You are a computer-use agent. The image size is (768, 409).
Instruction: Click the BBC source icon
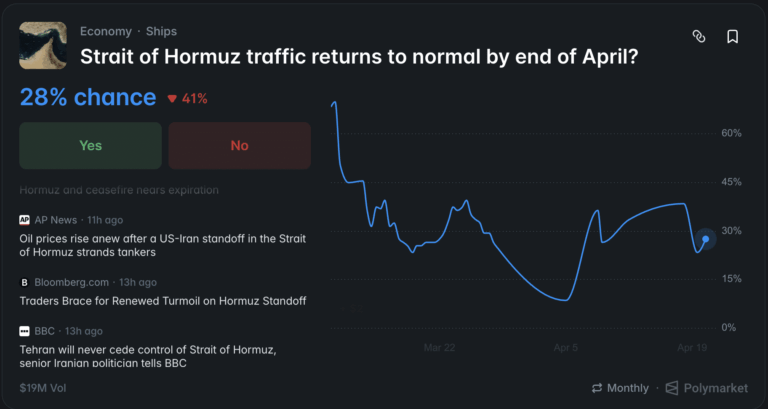tap(25, 331)
